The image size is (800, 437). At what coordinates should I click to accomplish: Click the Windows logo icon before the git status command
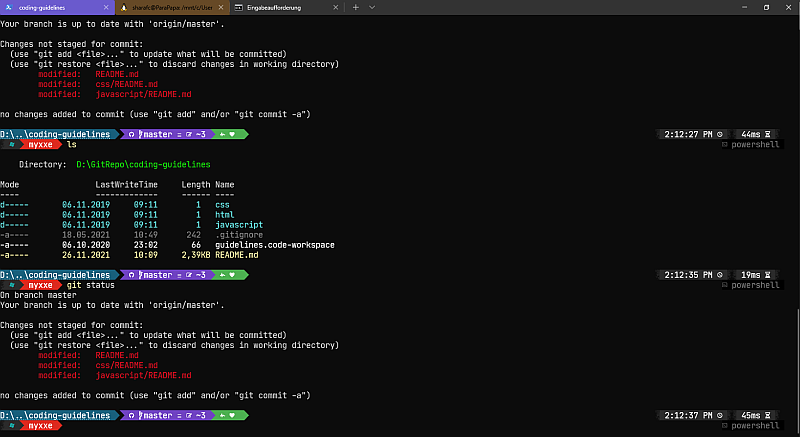point(12,285)
